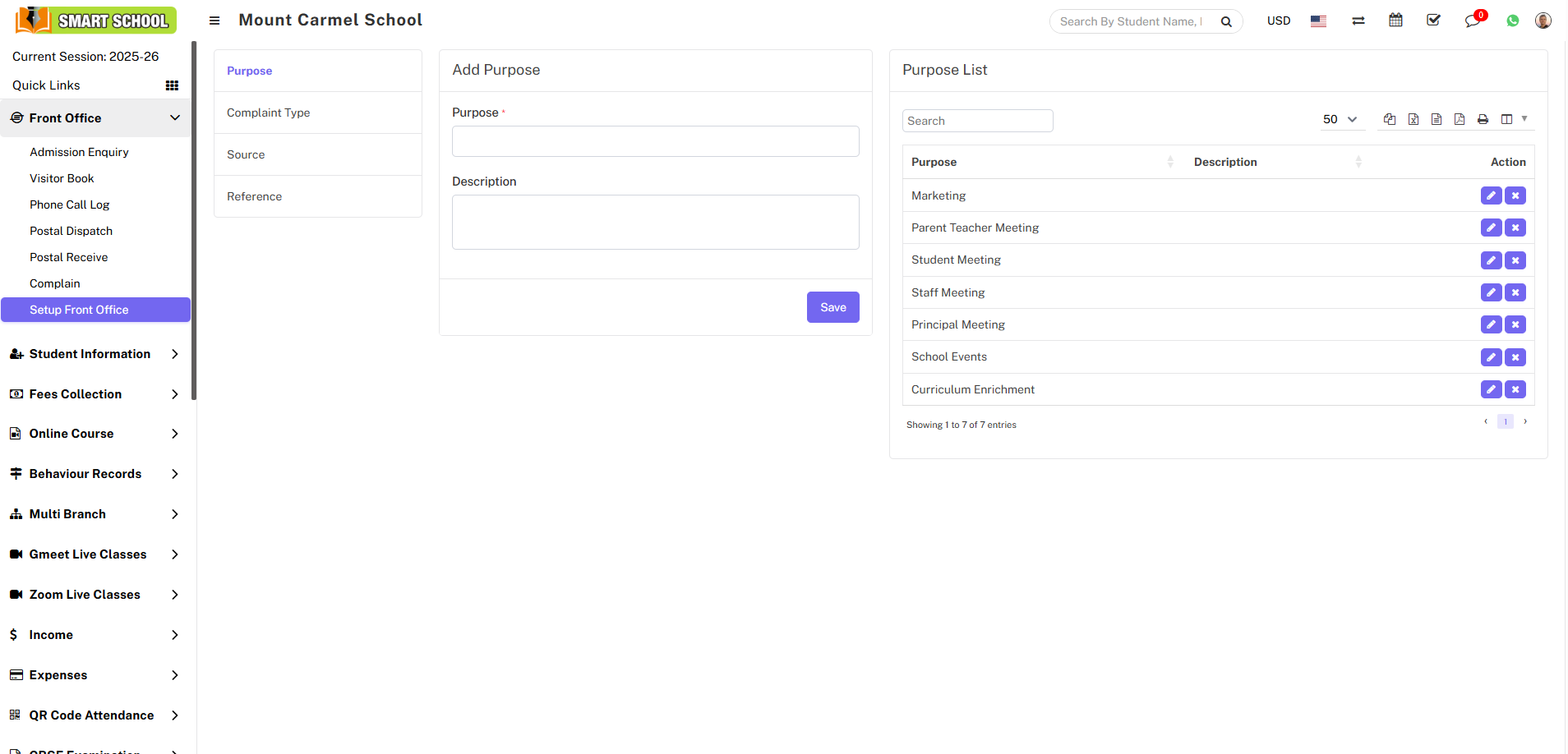Print the purpose list

[x=1483, y=119]
